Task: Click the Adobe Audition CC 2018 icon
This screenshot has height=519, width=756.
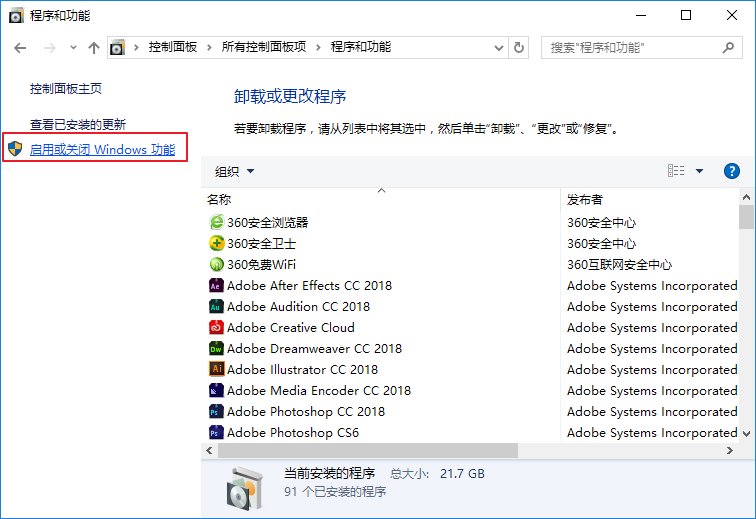Action: (x=216, y=306)
